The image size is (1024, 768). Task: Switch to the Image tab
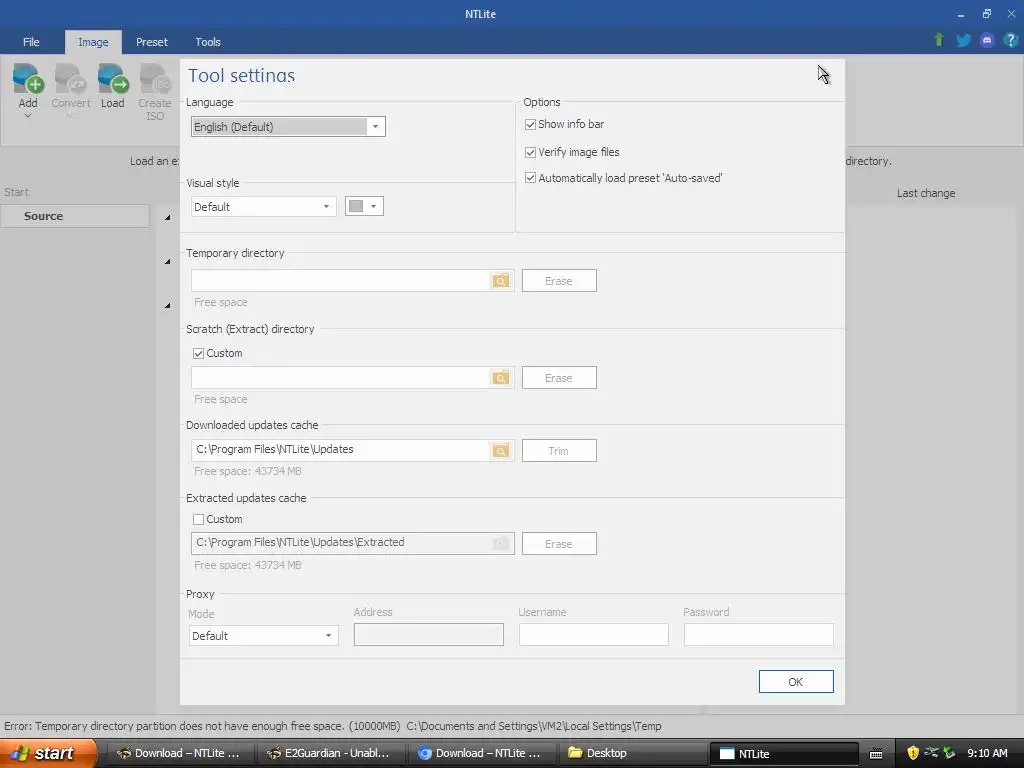[x=93, y=42]
